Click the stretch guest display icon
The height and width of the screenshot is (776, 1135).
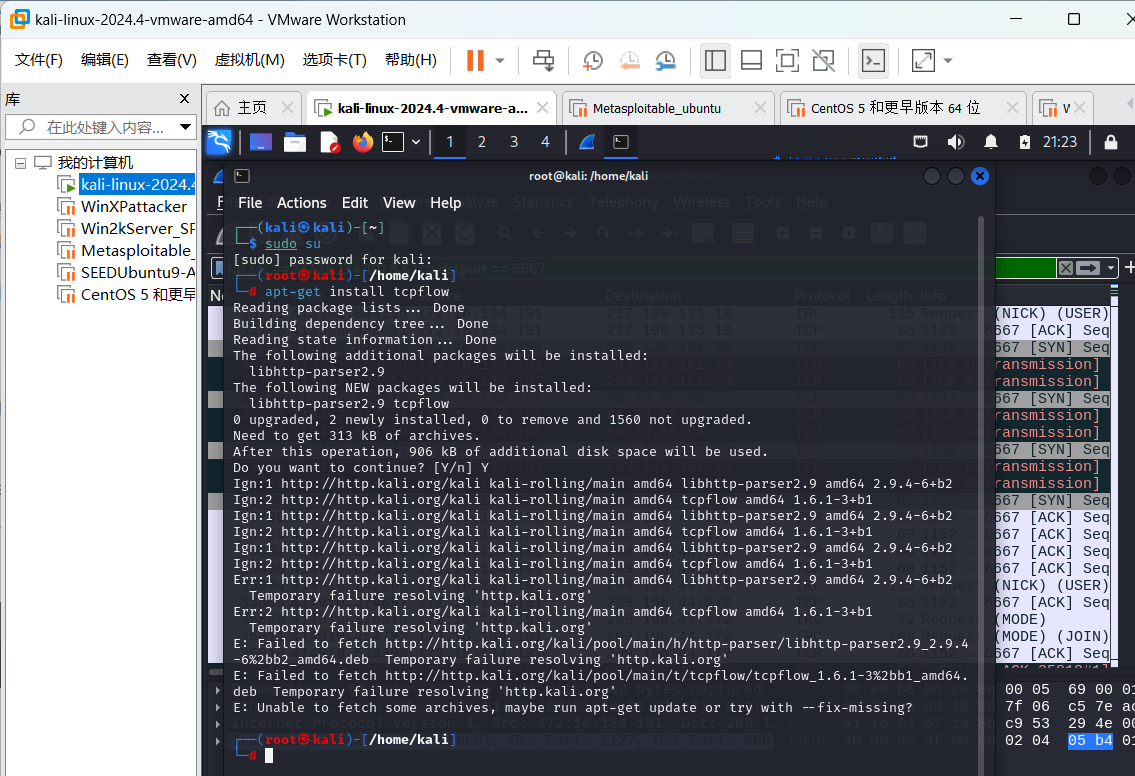(x=923, y=61)
